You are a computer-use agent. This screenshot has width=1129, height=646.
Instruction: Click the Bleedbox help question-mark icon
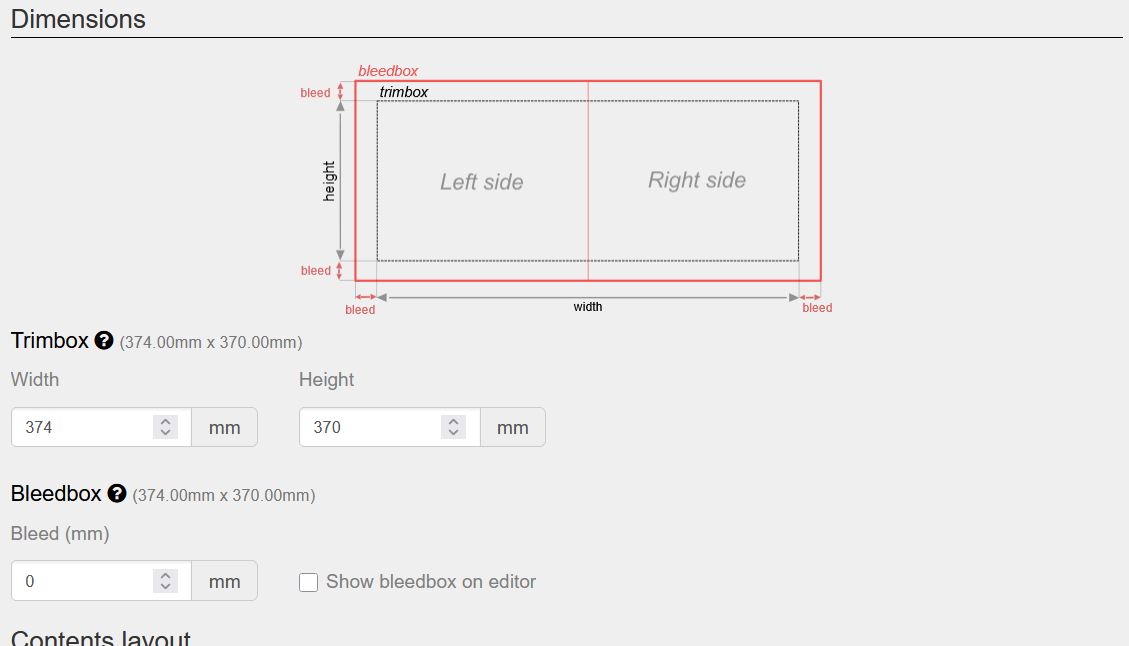click(x=117, y=494)
